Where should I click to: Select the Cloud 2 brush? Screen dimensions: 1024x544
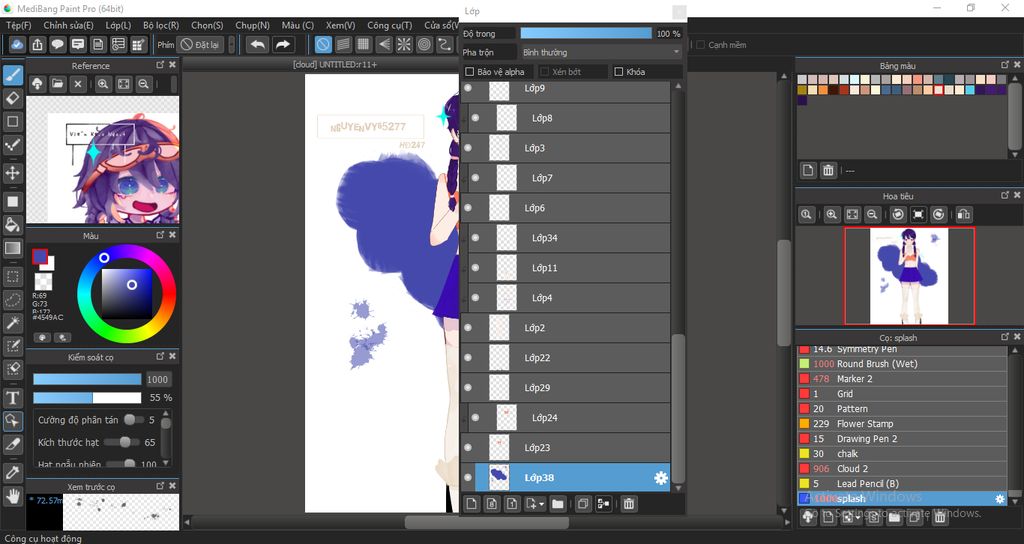coord(902,469)
